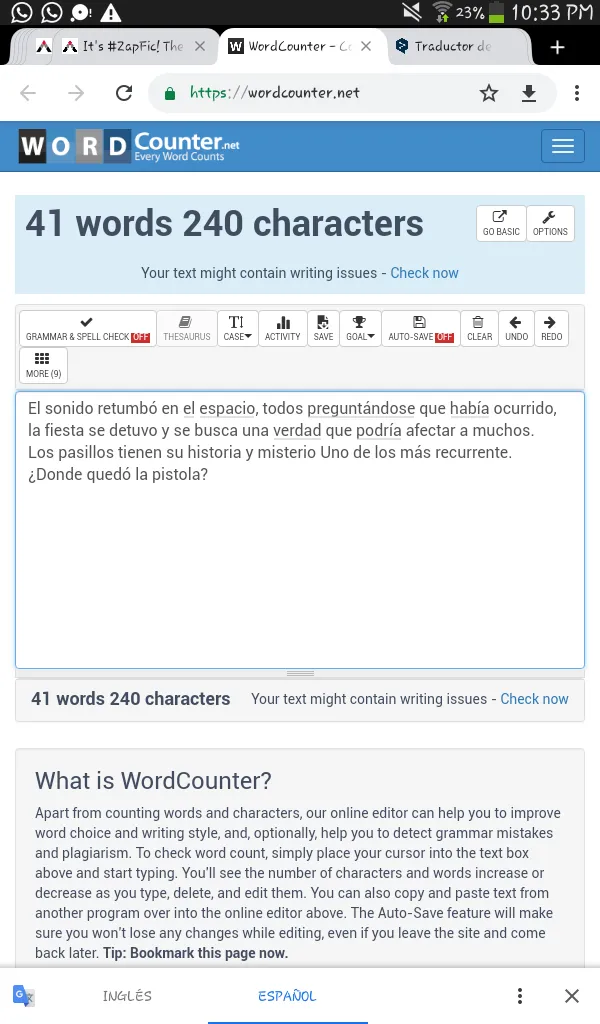This screenshot has width=600, height=1024.
Task: Expand the Goal trophy dropdown
Action: [360, 328]
